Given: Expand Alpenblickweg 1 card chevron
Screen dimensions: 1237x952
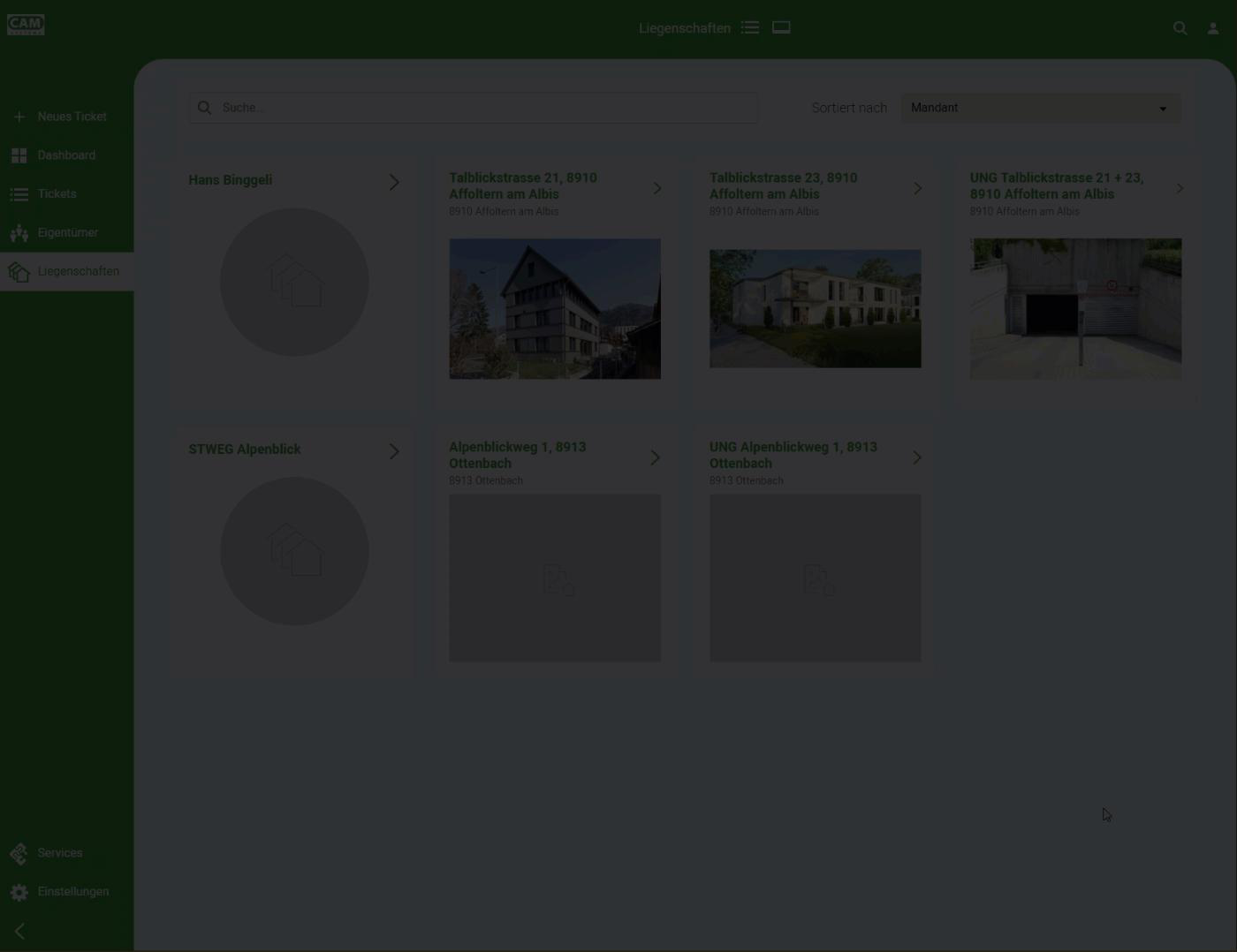Looking at the screenshot, I should click(x=655, y=457).
